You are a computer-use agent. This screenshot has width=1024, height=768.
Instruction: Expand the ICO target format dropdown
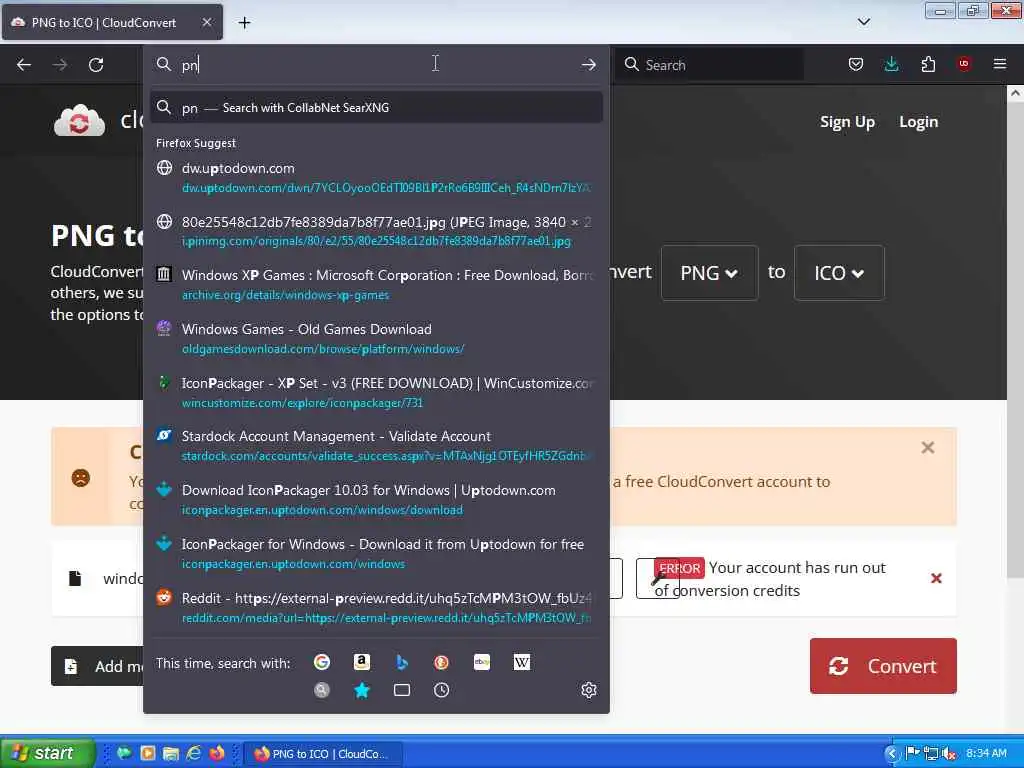pos(839,273)
